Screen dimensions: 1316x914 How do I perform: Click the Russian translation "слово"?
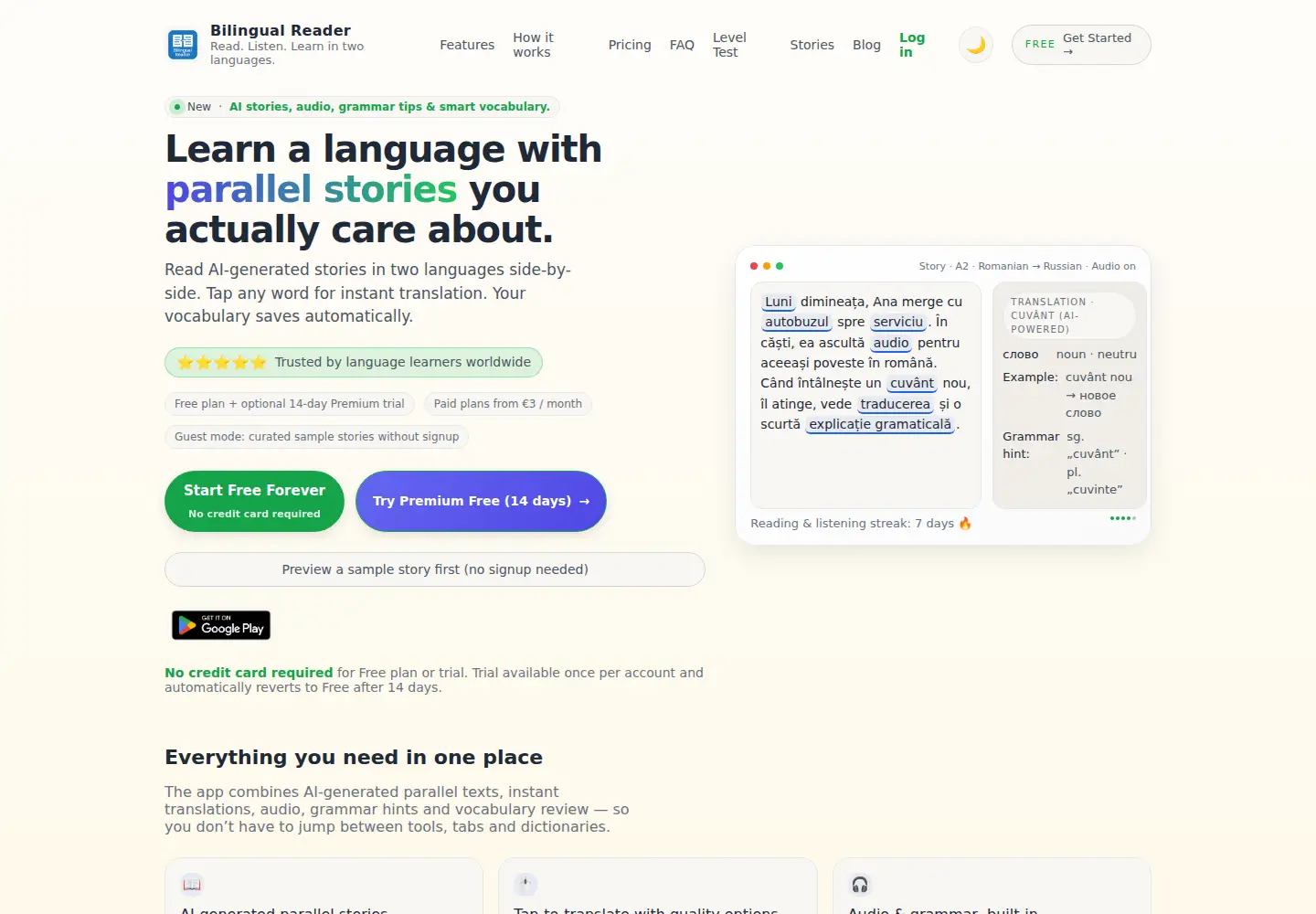pos(1021,355)
